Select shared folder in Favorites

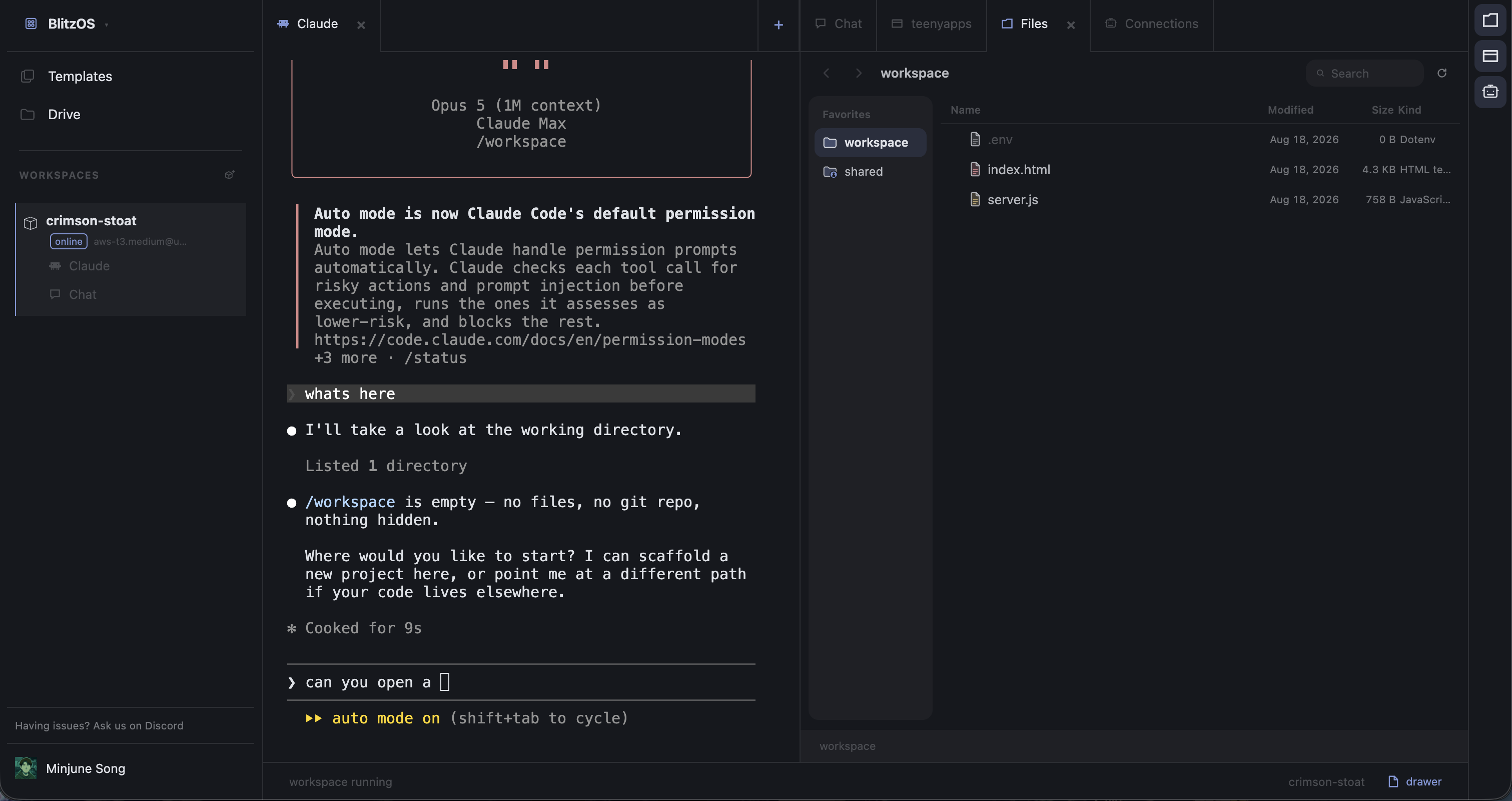point(871,172)
